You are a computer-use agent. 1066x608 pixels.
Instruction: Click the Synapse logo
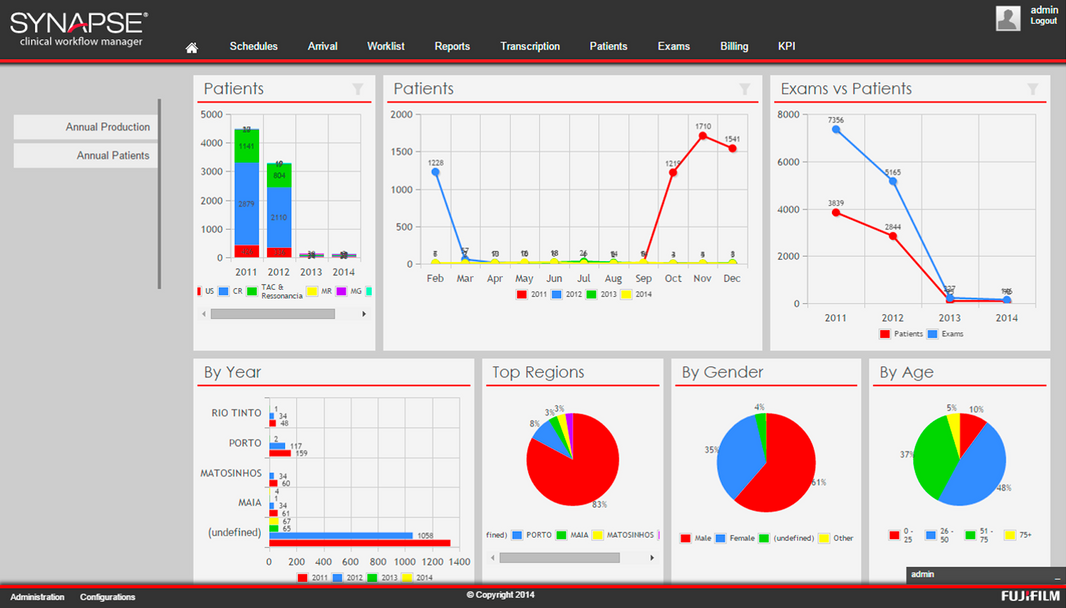tap(79, 26)
